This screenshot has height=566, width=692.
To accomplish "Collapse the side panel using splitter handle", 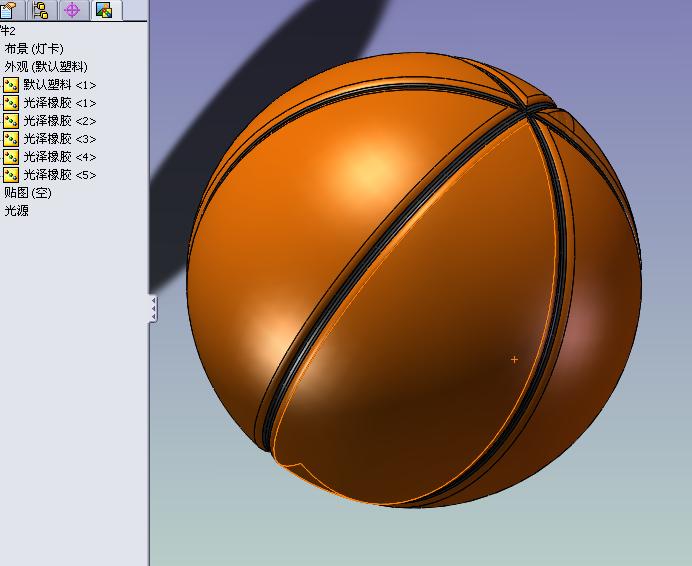I will [x=153, y=309].
